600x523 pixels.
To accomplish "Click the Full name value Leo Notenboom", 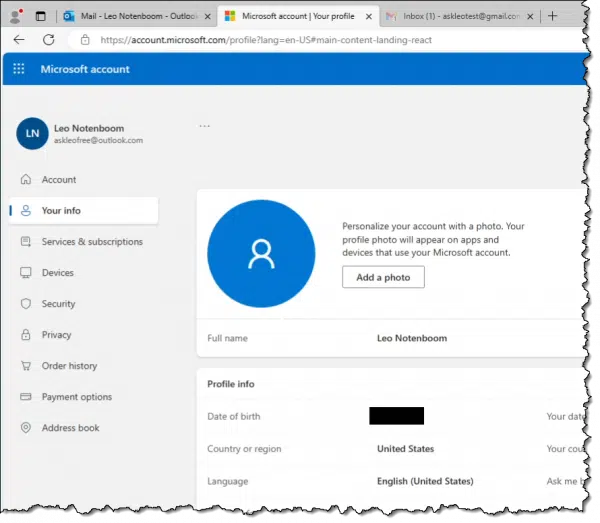I will pos(412,338).
